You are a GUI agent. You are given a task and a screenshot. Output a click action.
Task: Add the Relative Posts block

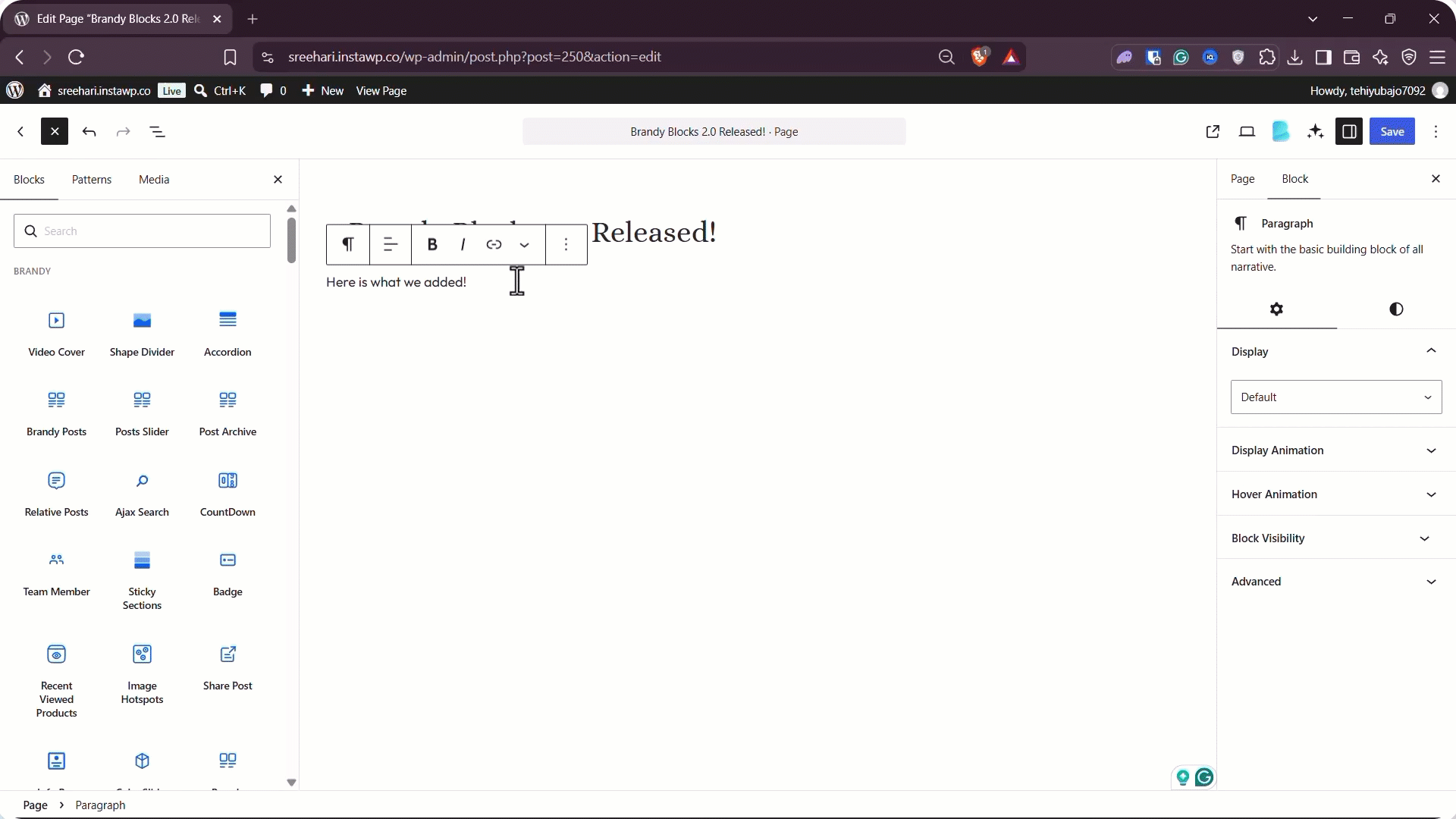tap(56, 493)
